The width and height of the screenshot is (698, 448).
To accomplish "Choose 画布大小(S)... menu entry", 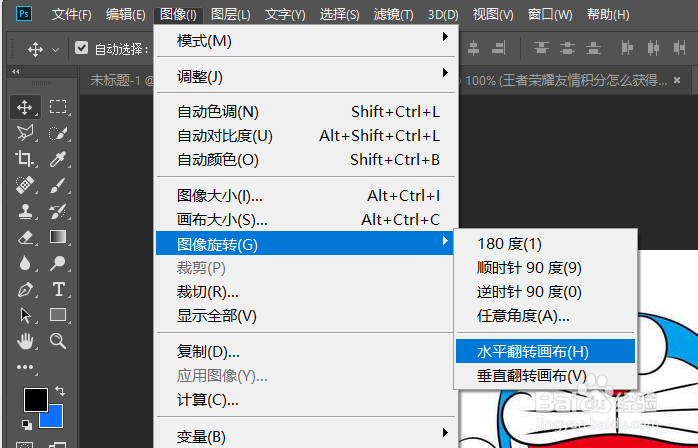I will click(305, 220).
